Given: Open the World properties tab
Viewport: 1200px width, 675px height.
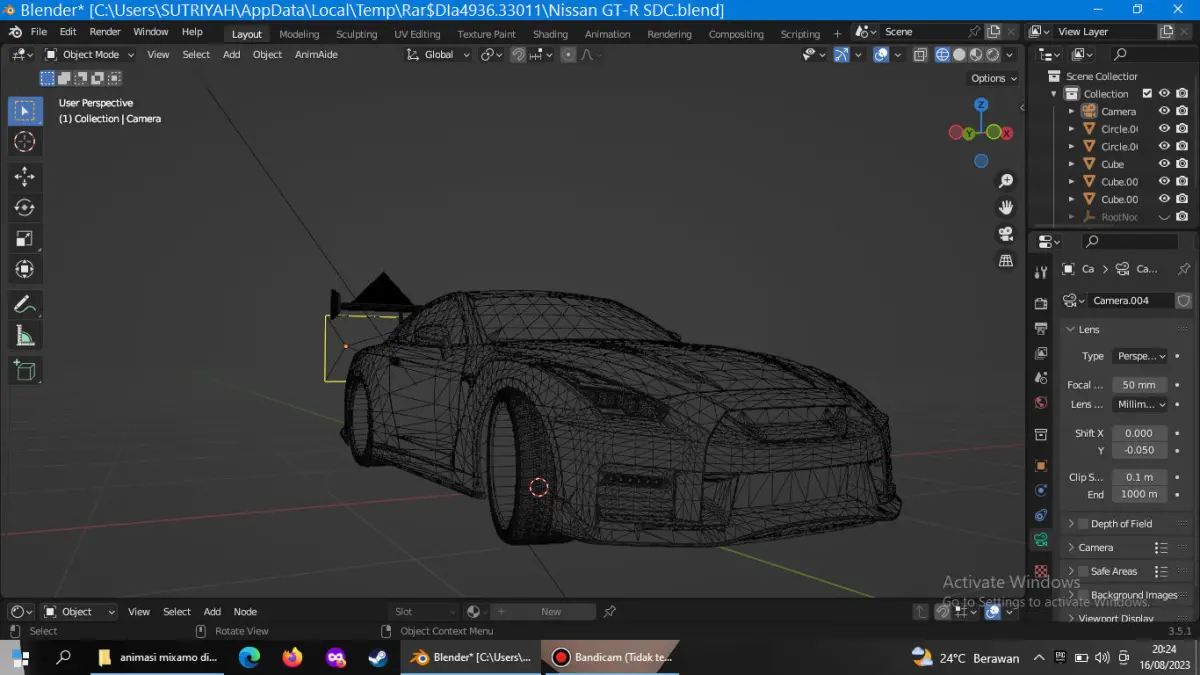Looking at the screenshot, I should point(1041,403).
